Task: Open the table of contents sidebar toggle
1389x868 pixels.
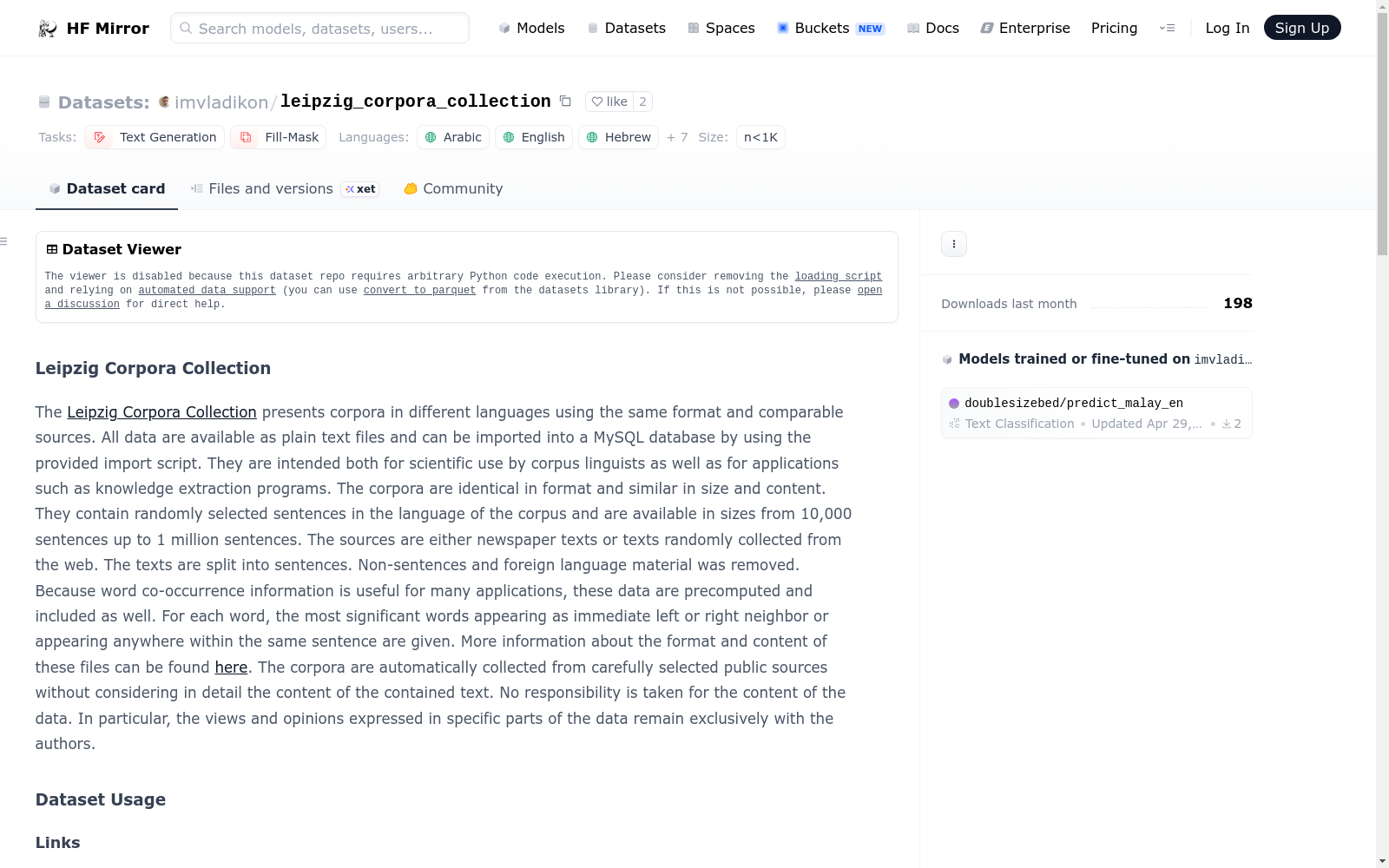Action: pos(4,241)
